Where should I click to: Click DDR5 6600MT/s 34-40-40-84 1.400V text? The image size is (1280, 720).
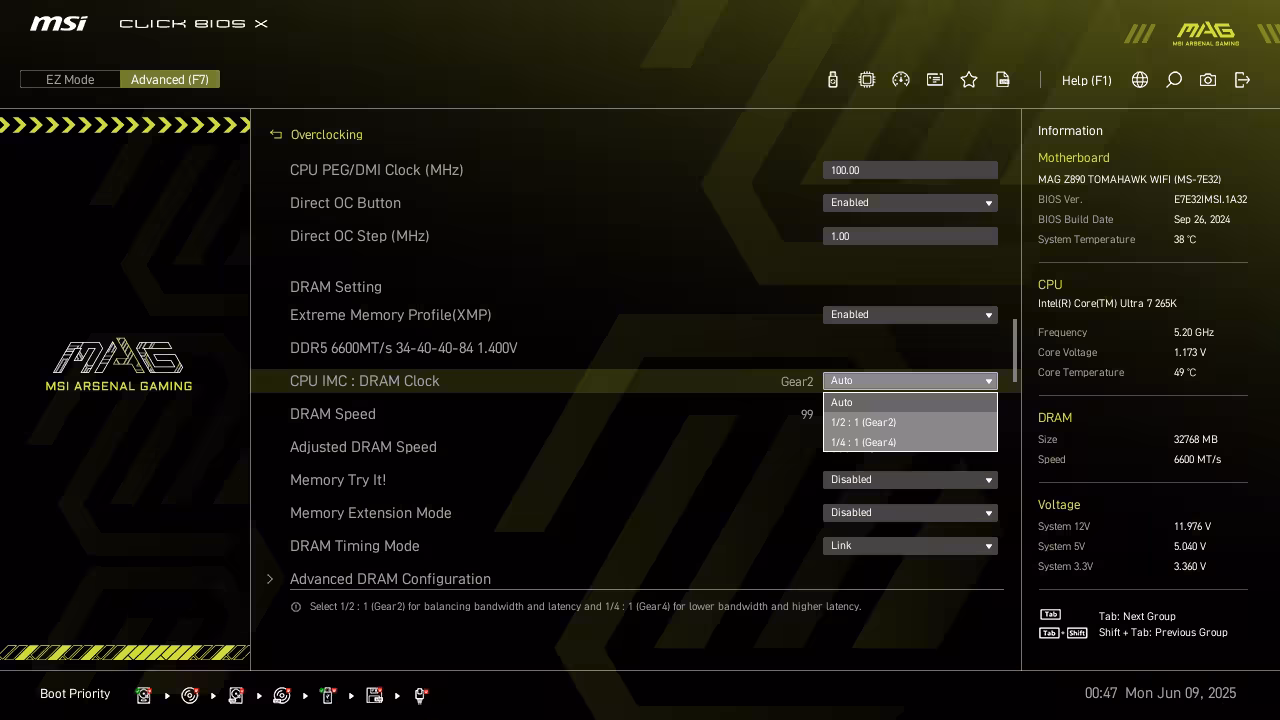(x=404, y=348)
